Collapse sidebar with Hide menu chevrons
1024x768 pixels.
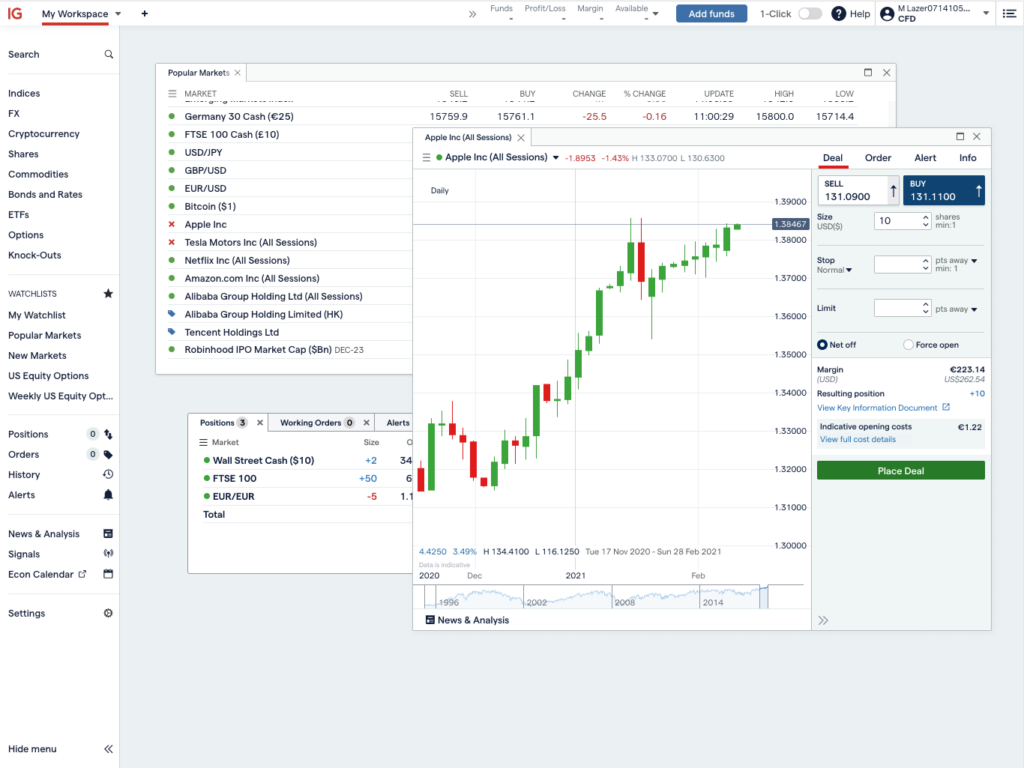click(108, 749)
